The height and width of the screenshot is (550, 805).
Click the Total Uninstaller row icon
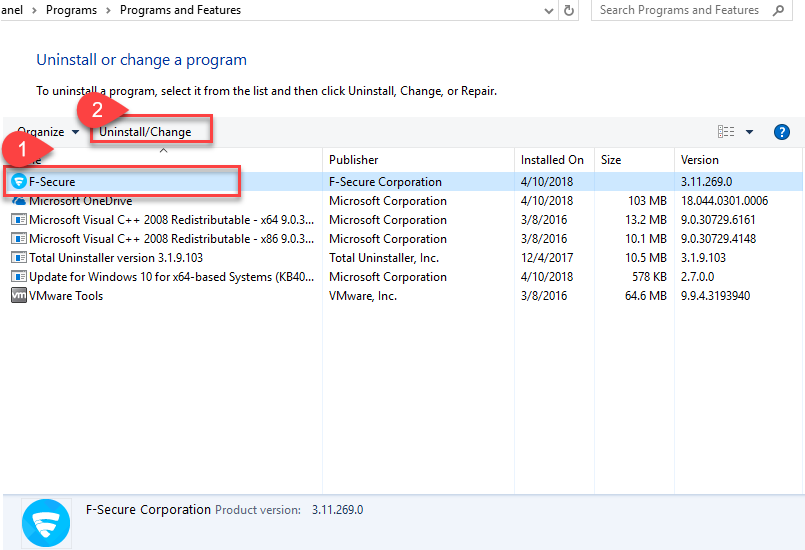tap(19, 258)
